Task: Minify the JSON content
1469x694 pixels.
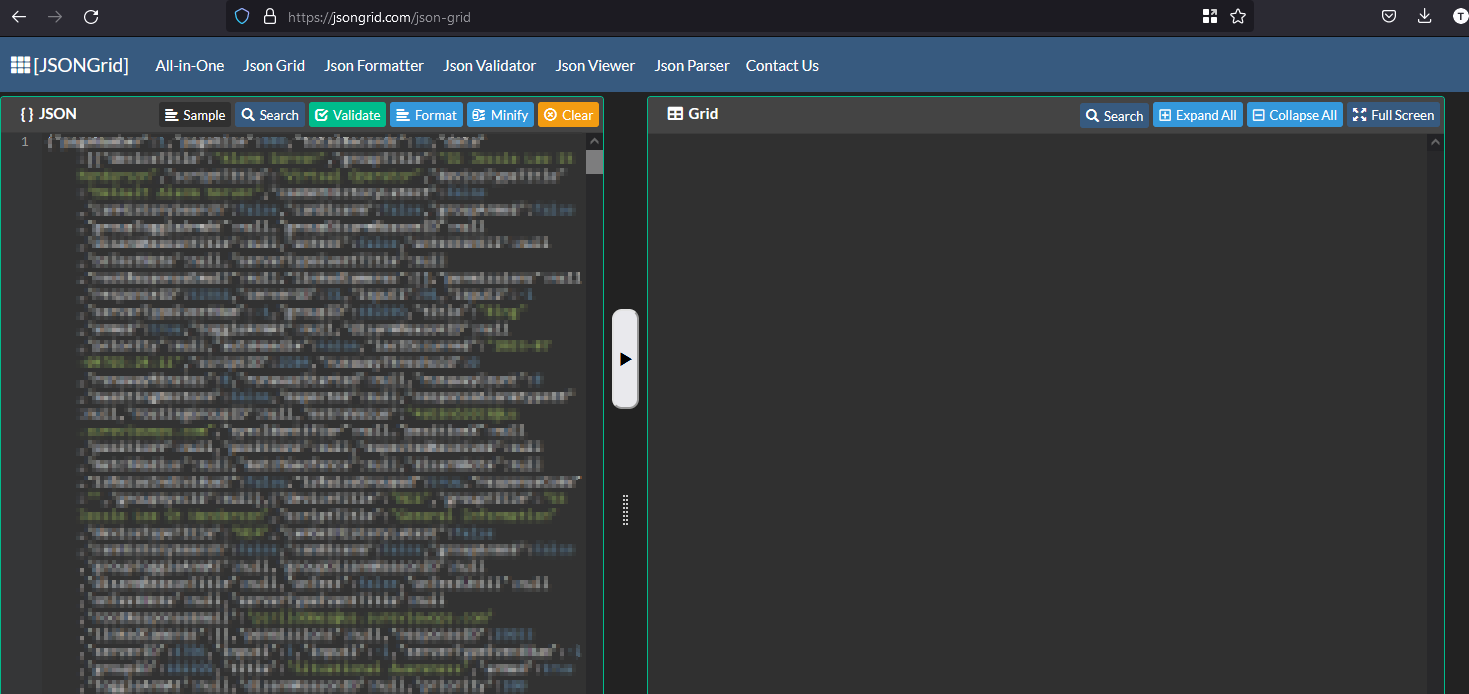Action: (500, 114)
